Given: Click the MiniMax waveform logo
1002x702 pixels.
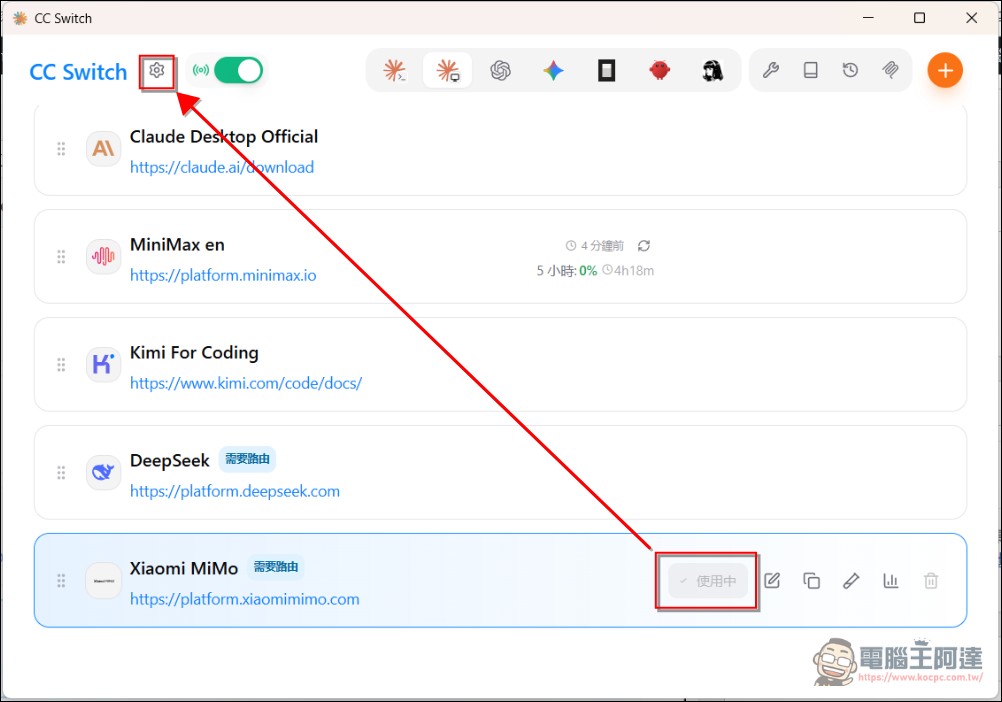Looking at the screenshot, I should pos(104,257).
